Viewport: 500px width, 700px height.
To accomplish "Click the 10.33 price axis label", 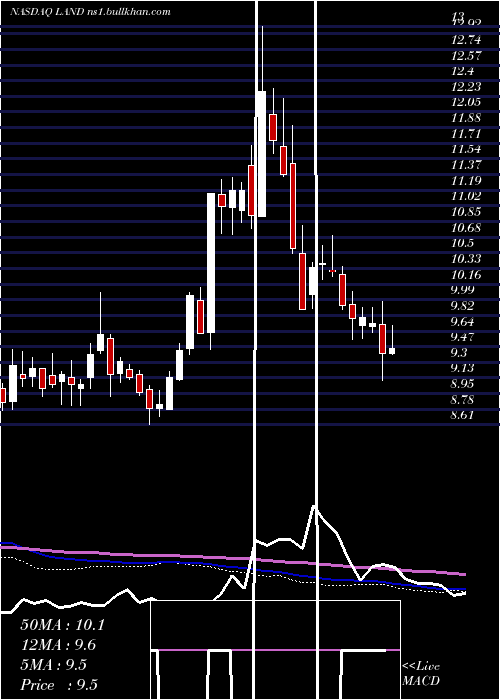I will click(x=466, y=259).
